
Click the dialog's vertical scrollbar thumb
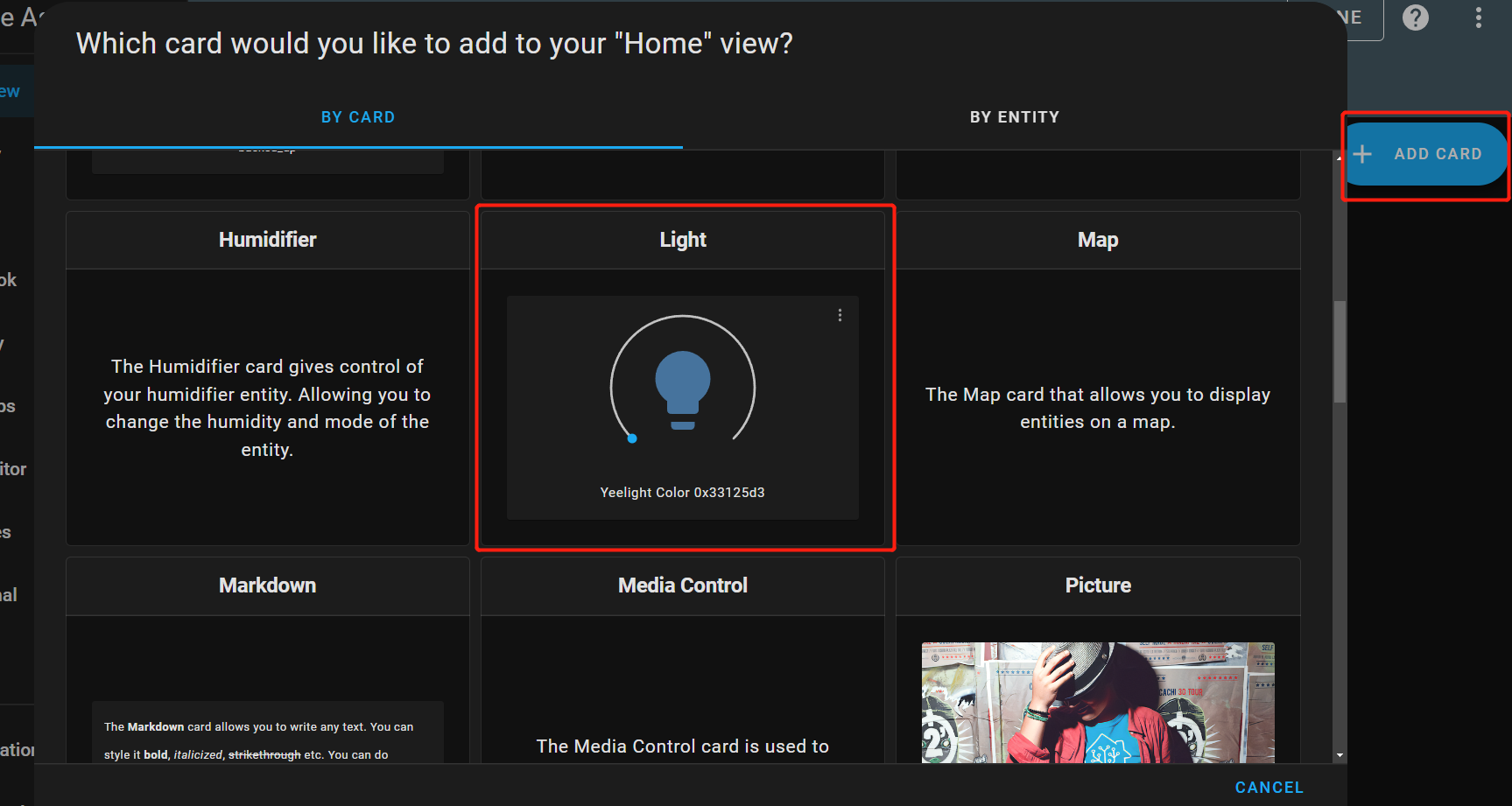(x=1340, y=352)
